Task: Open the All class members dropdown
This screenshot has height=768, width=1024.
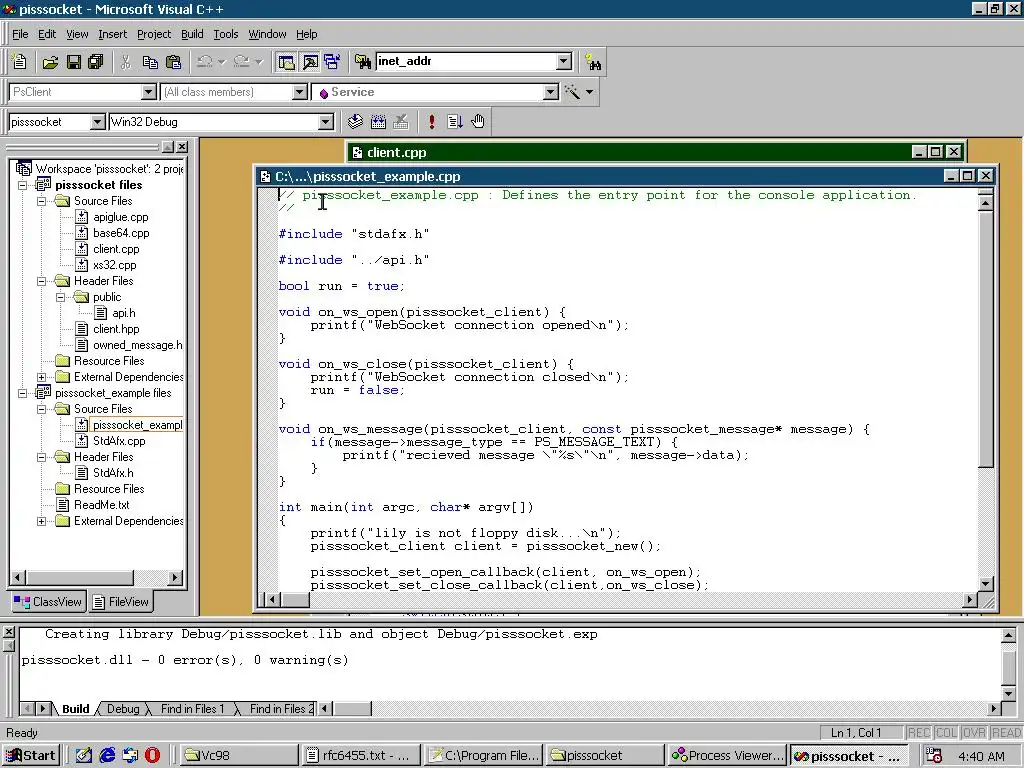Action: 300,92
